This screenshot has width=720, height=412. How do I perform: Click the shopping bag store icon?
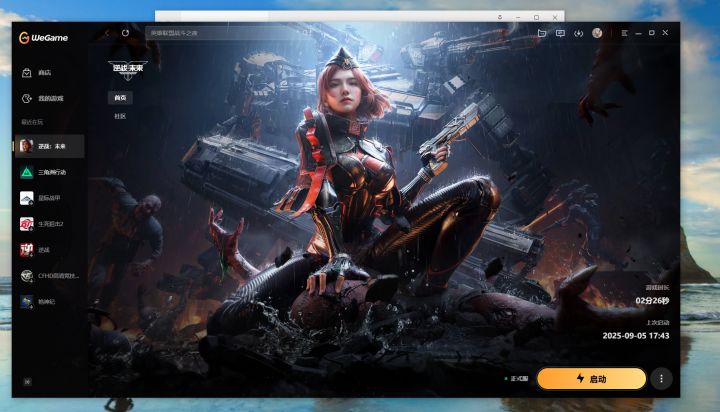(x=27, y=73)
